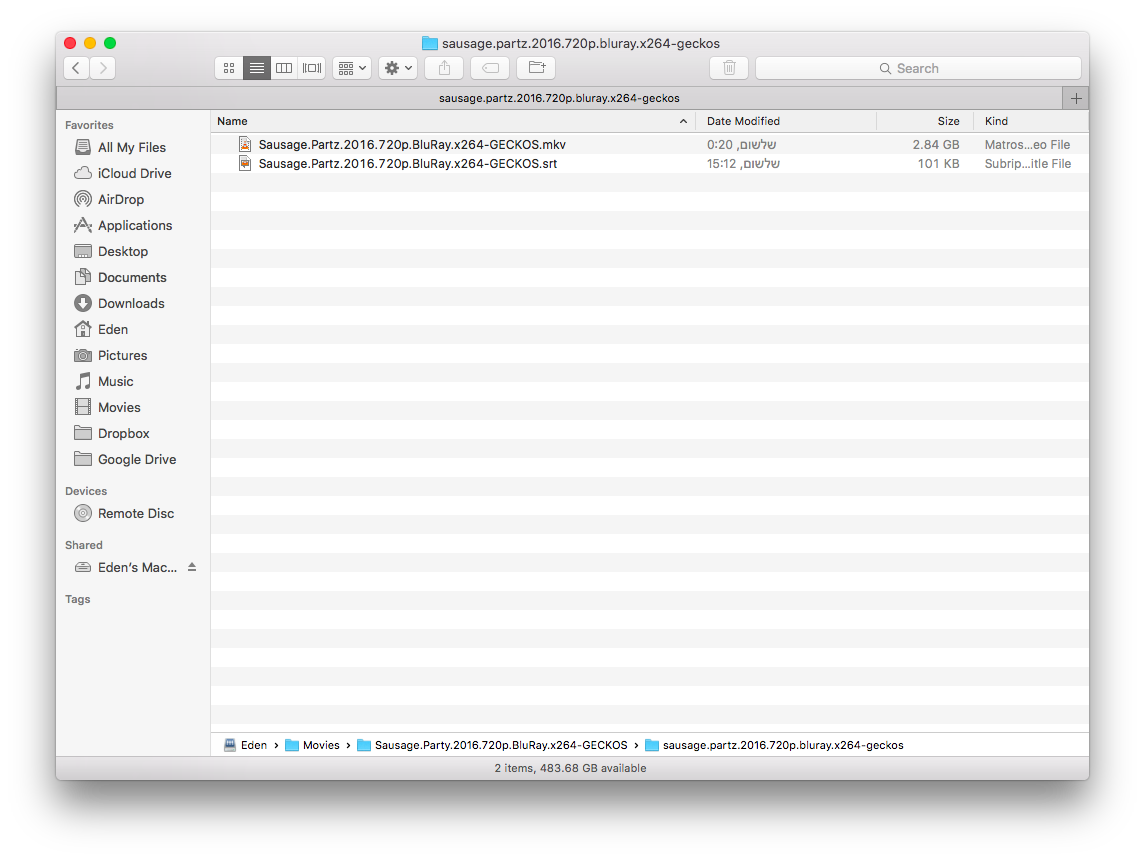Sort by the Size column header
The height and width of the screenshot is (860, 1145).
coord(925,121)
